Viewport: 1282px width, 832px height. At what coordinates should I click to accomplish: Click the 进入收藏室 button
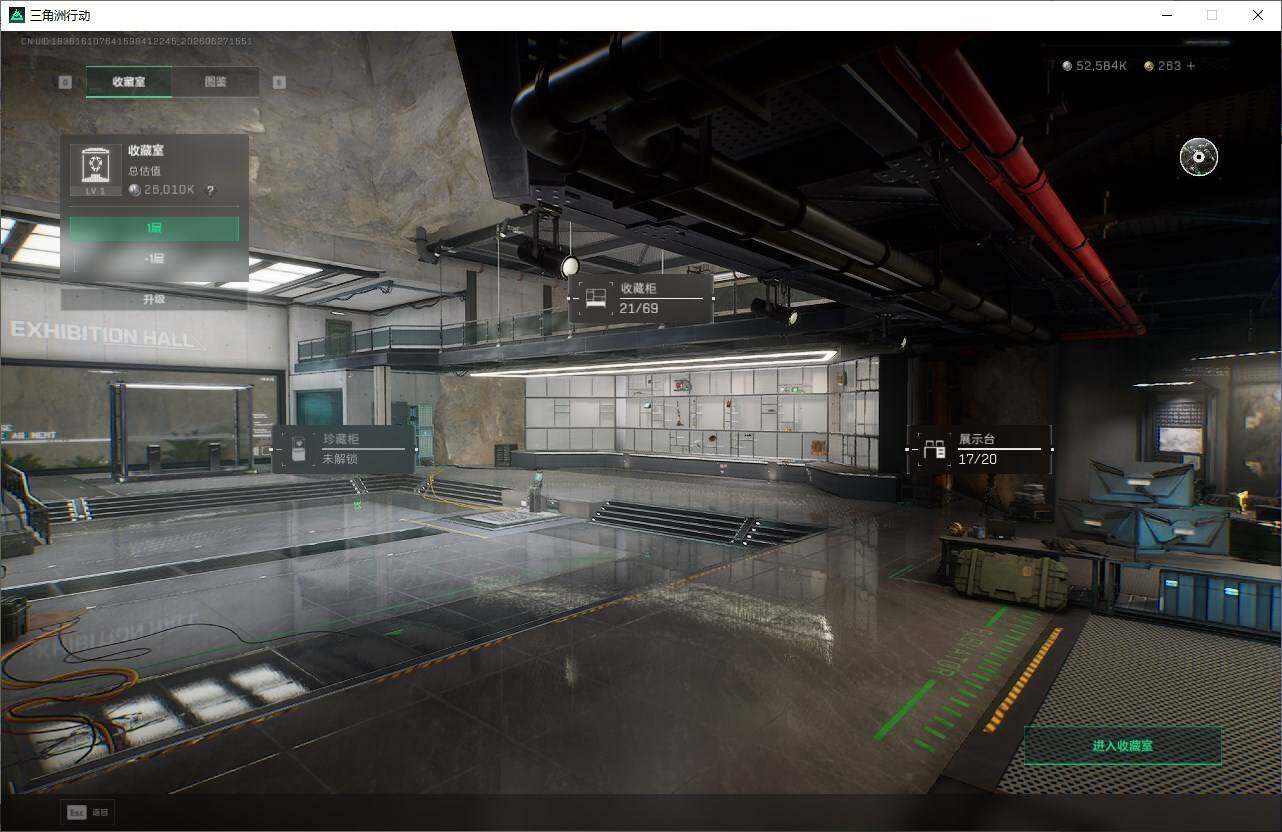1122,746
